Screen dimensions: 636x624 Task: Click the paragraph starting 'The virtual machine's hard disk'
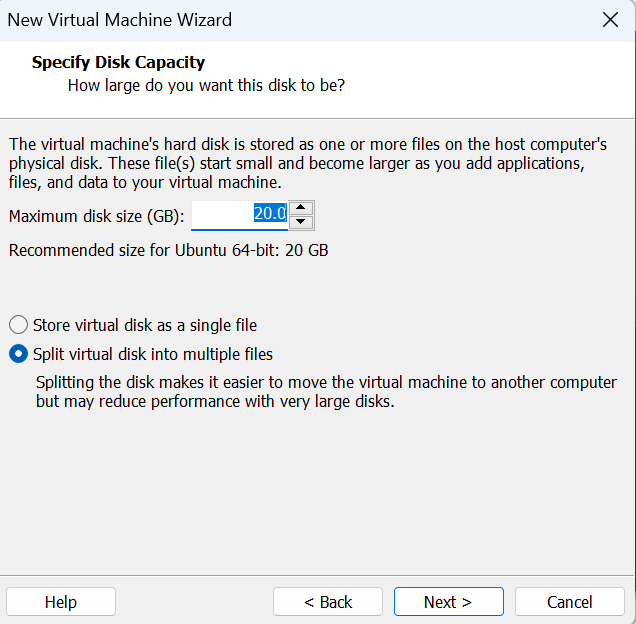coord(308,164)
